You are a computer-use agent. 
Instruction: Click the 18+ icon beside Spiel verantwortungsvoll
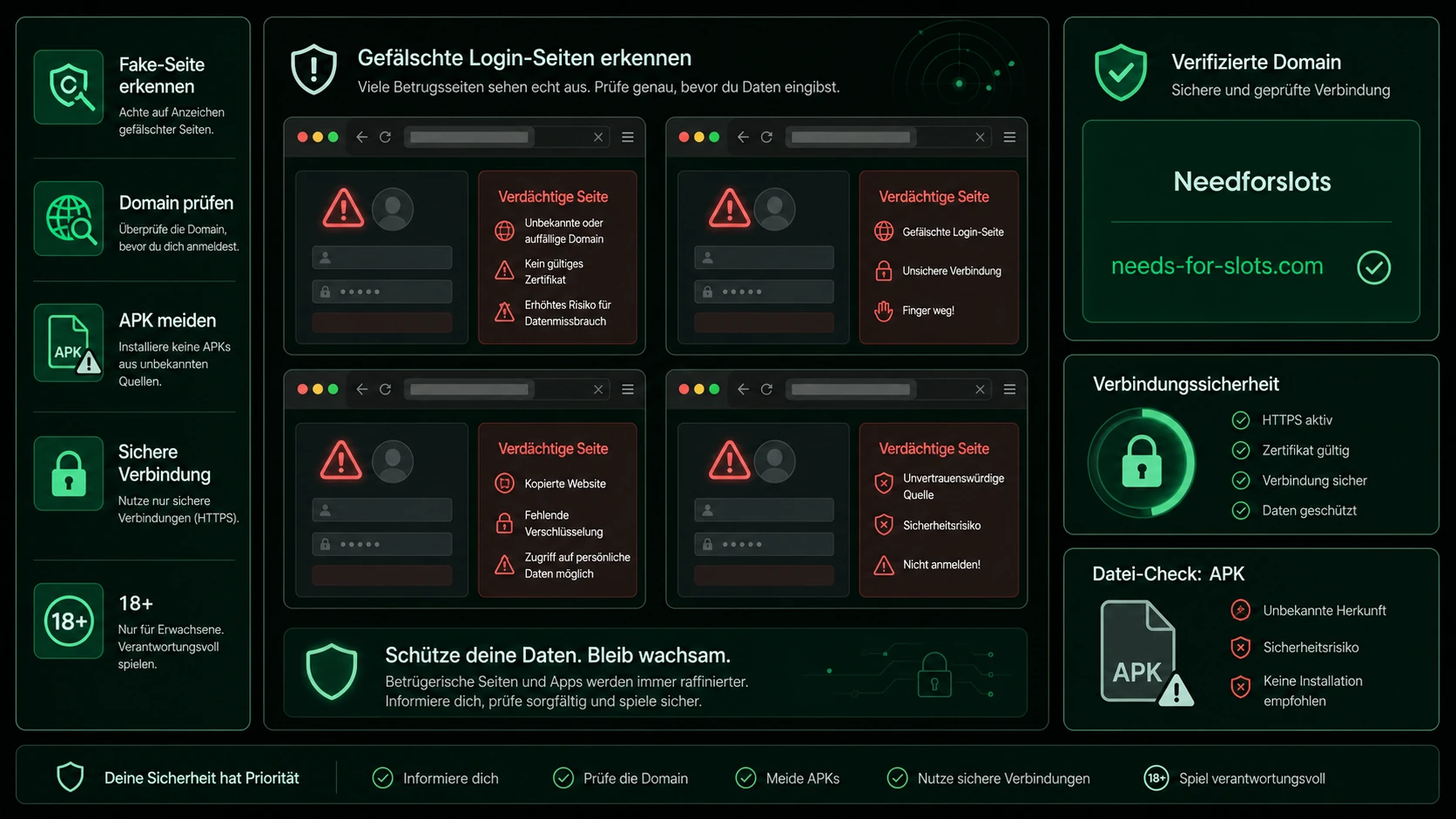[1156, 778]
